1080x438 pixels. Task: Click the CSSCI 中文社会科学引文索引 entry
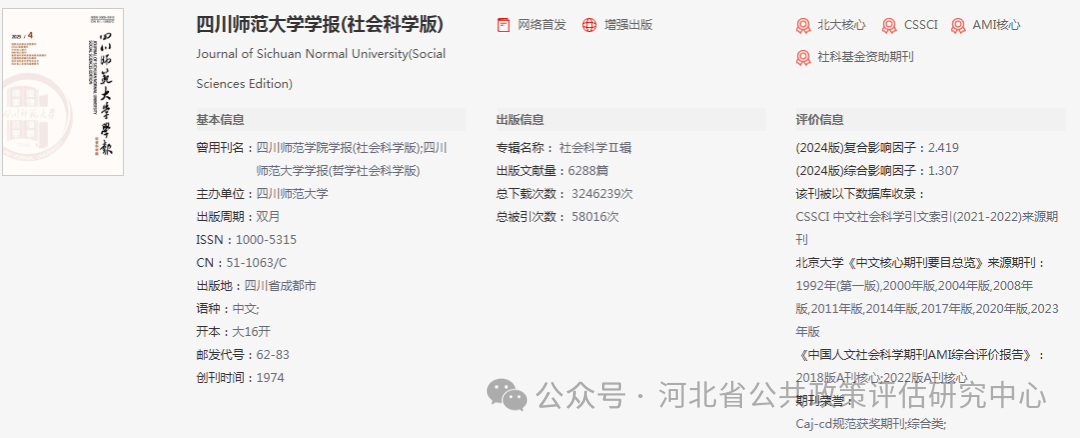pos(926,228)
